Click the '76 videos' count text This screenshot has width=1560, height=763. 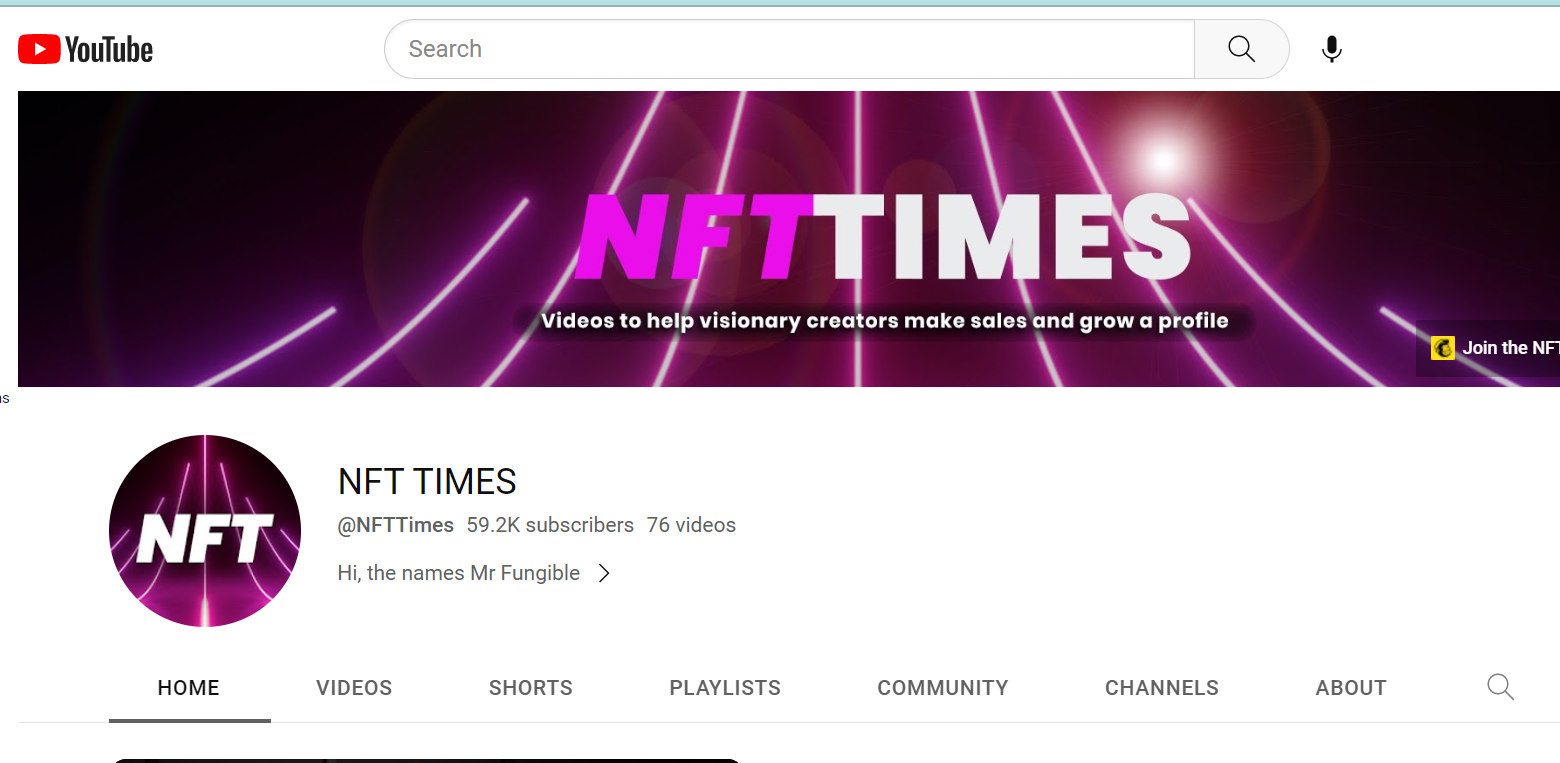691,525
